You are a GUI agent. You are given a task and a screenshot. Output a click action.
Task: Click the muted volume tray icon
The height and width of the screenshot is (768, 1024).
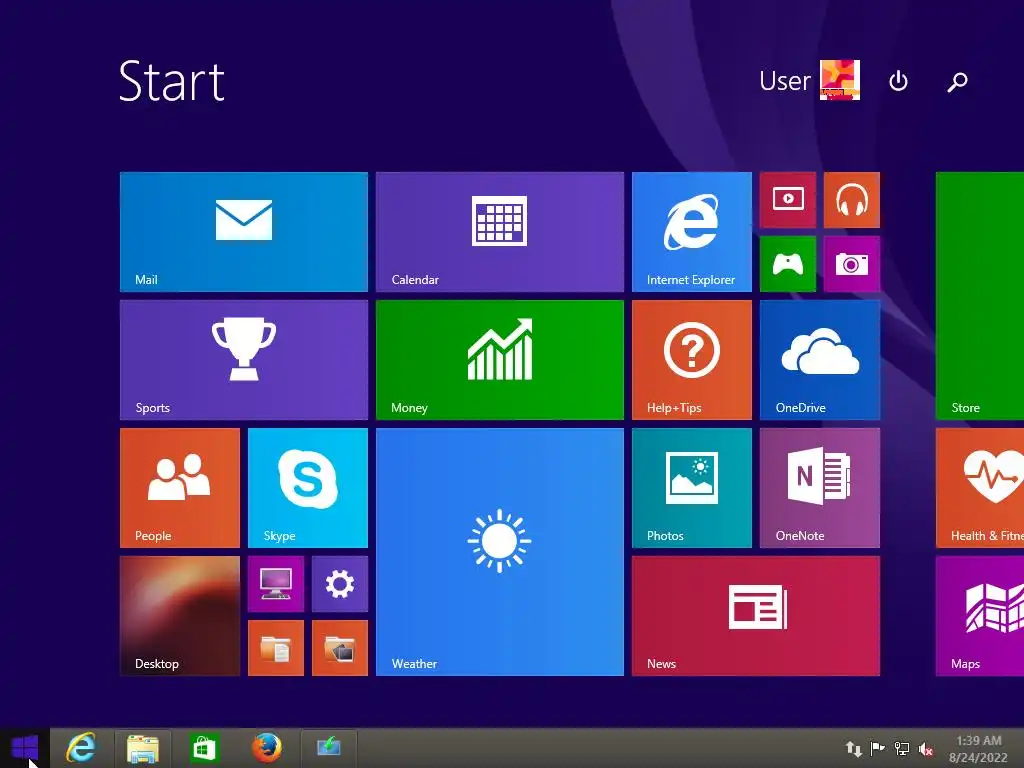(925, 749)
